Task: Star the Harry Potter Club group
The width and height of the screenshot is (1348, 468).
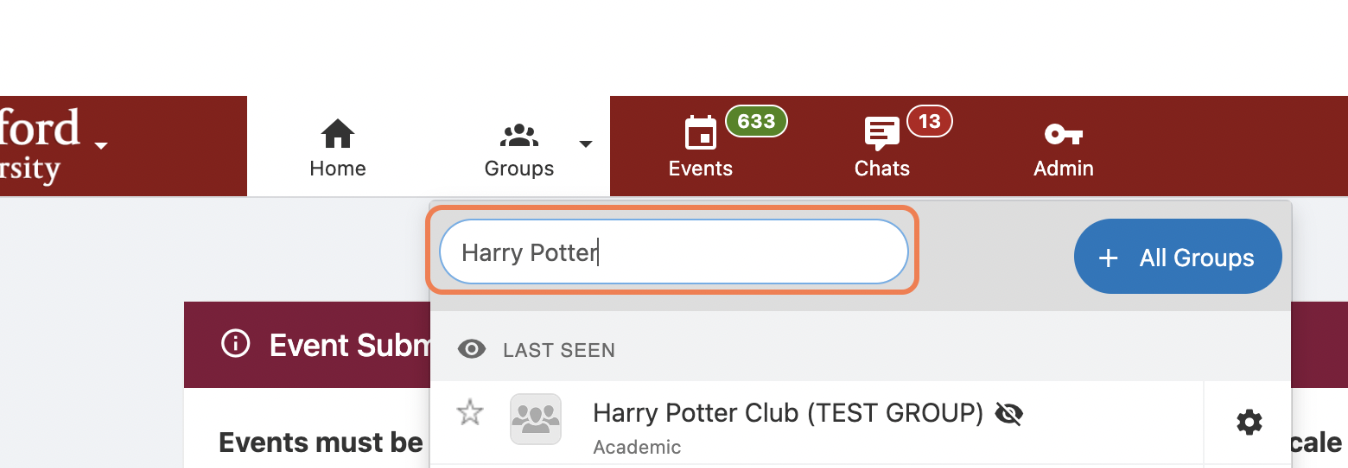Action: tap(470, 412)
